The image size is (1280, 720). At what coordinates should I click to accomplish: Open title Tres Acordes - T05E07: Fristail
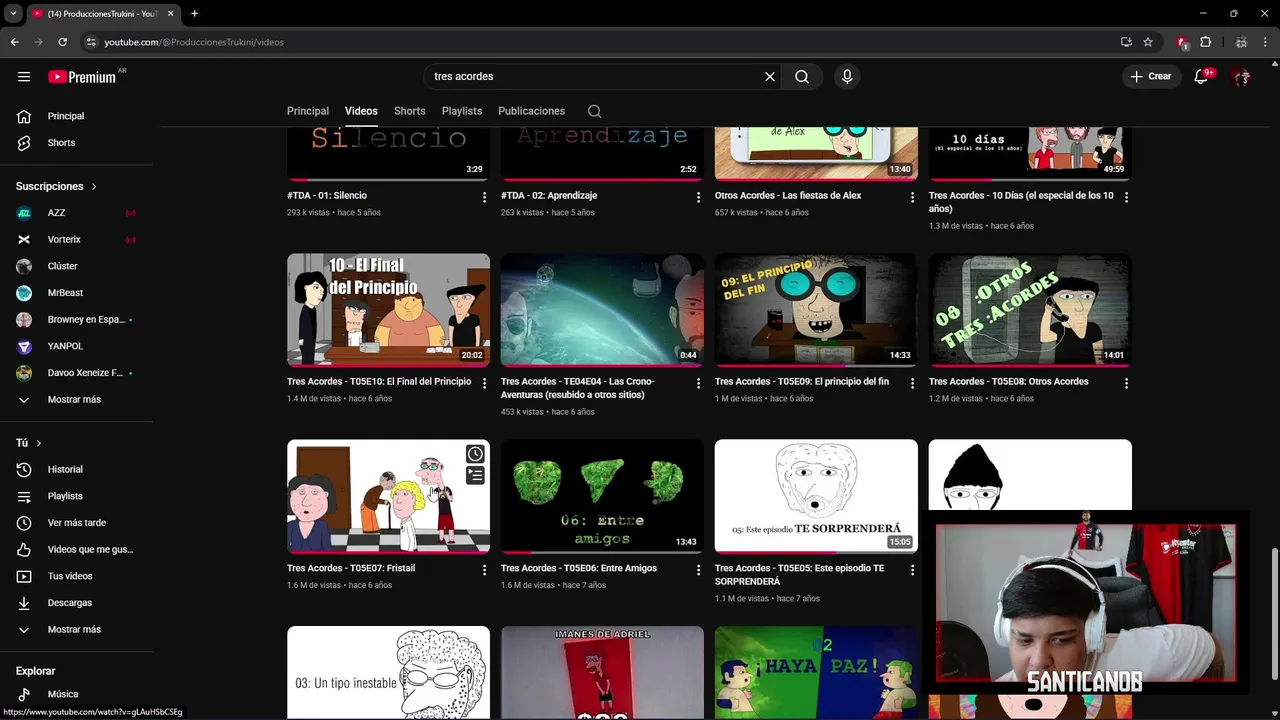pyautogui.click(x=351, y=568)
